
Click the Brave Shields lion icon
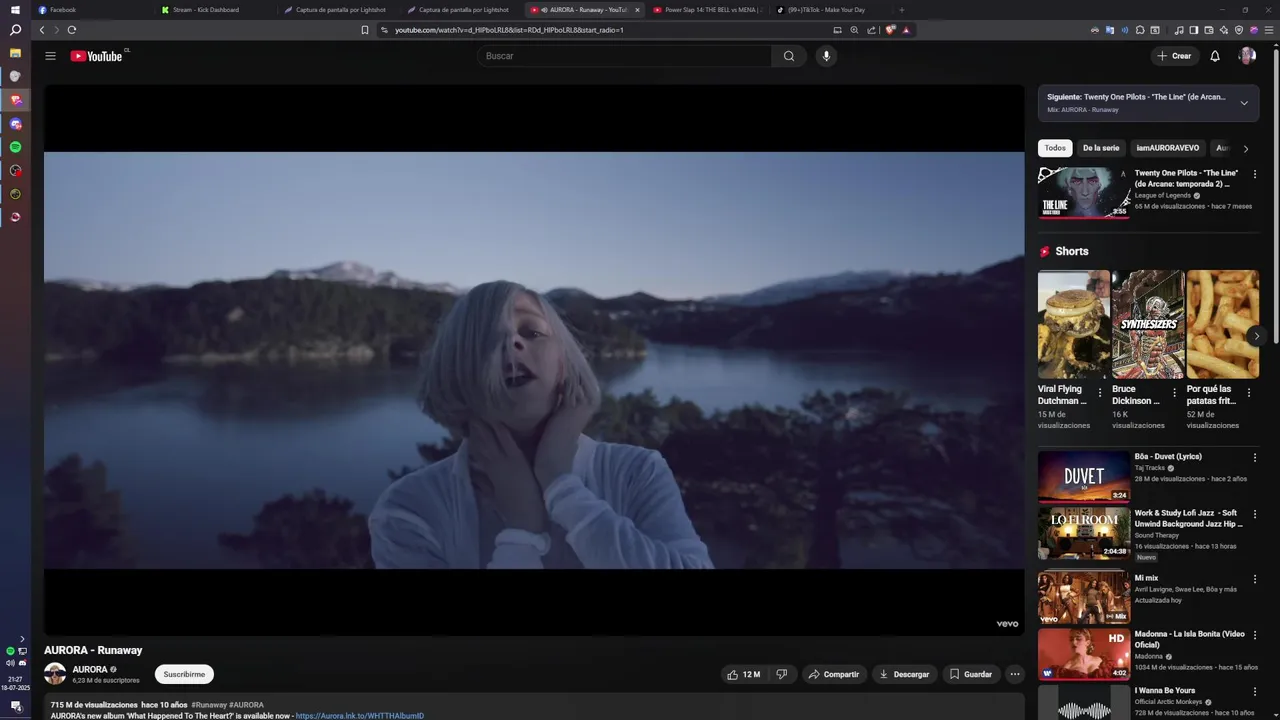tap(891, 30)
